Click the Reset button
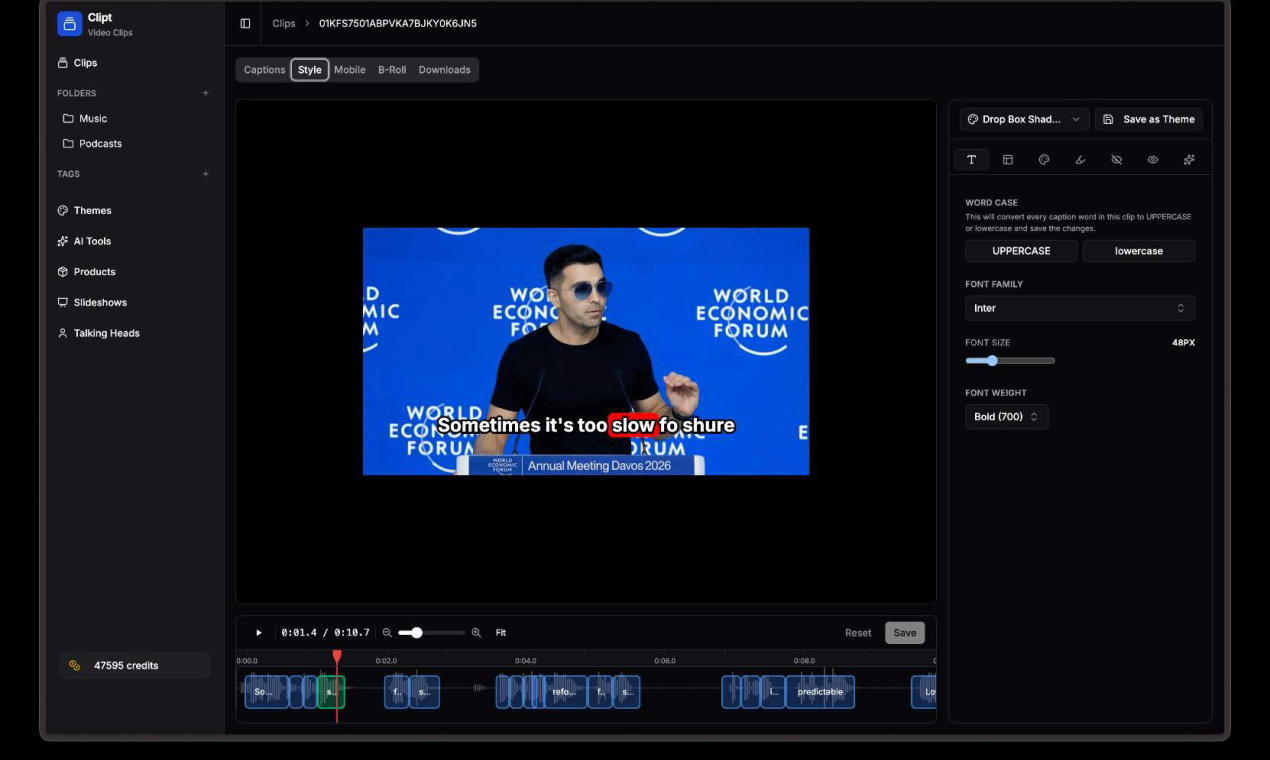 click(x=858, y=633)
